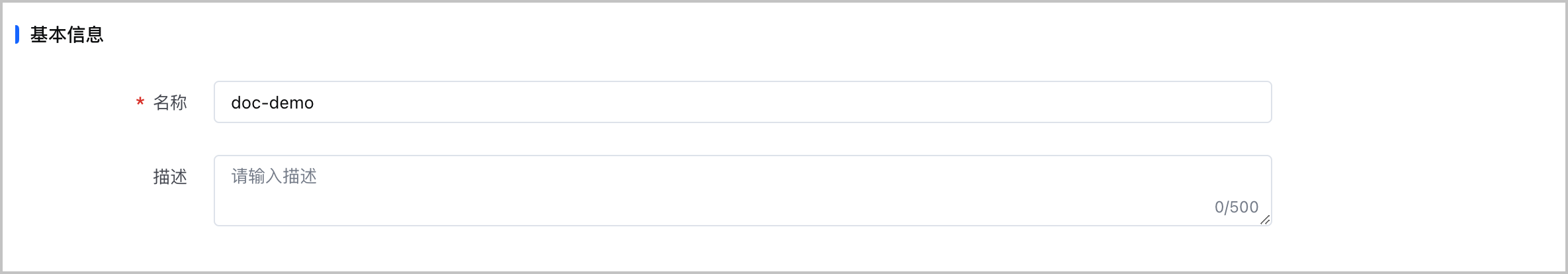Click blank area inside description box

click(728, 202)
